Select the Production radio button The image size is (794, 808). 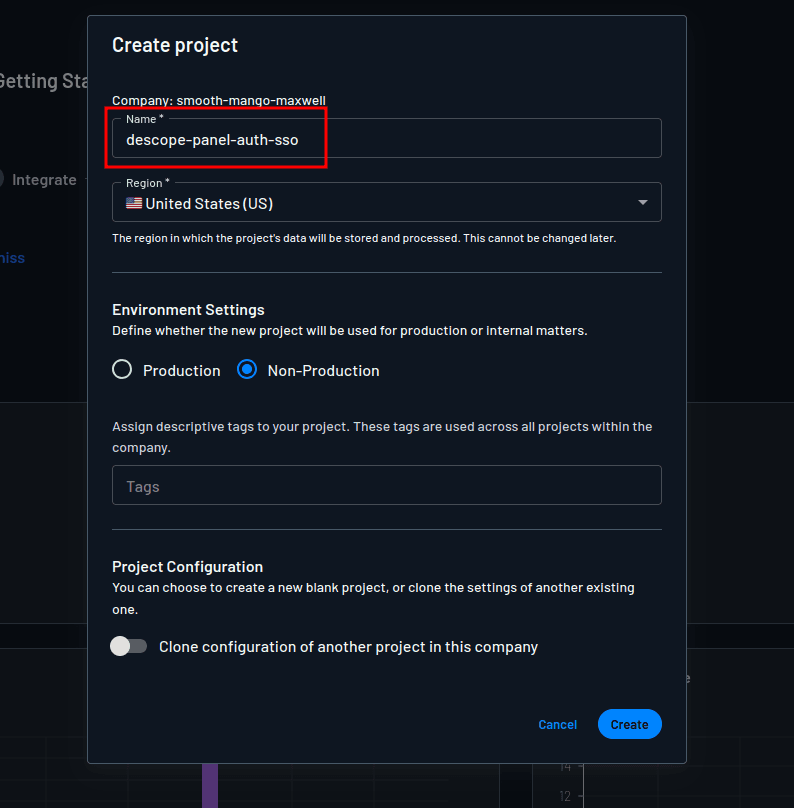tap(121, 369)
